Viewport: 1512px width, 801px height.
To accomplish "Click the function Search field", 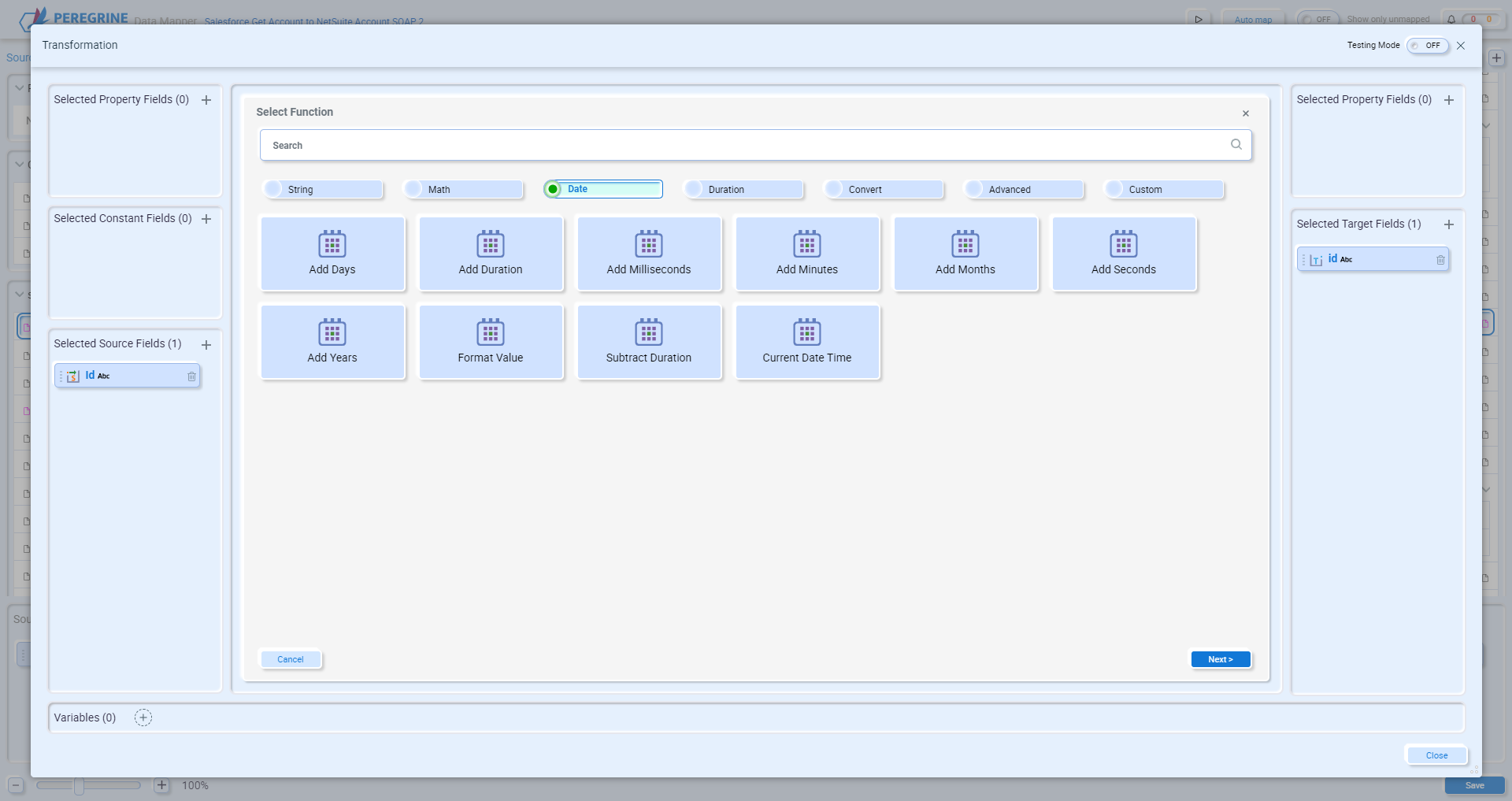I will coord(756,145).
